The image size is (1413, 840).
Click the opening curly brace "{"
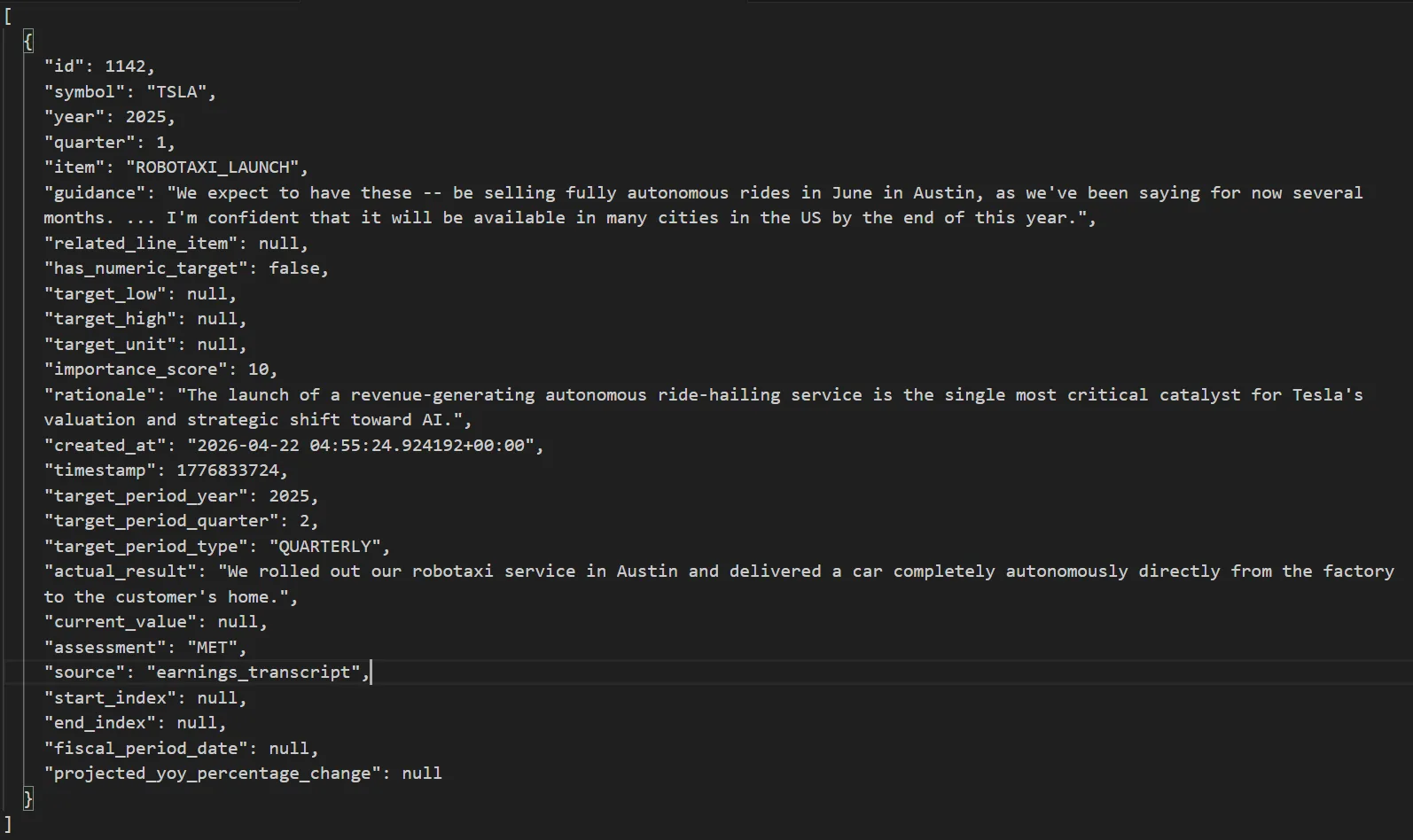(x=28, y=41)
